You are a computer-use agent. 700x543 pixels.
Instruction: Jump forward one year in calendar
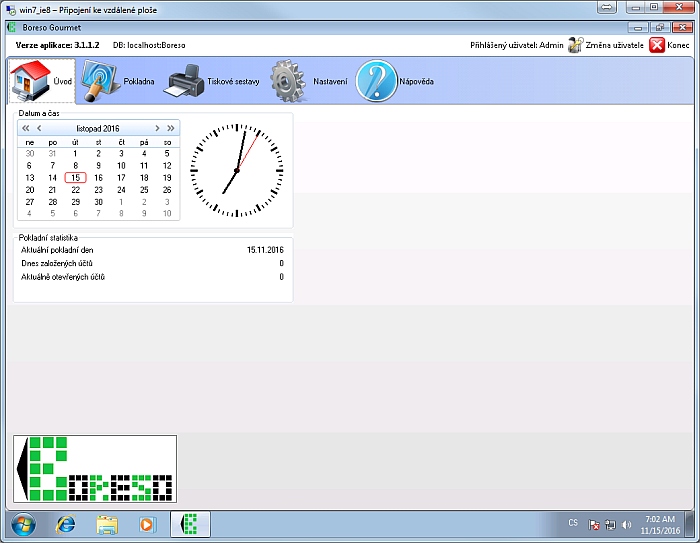(x=171, y=129)
